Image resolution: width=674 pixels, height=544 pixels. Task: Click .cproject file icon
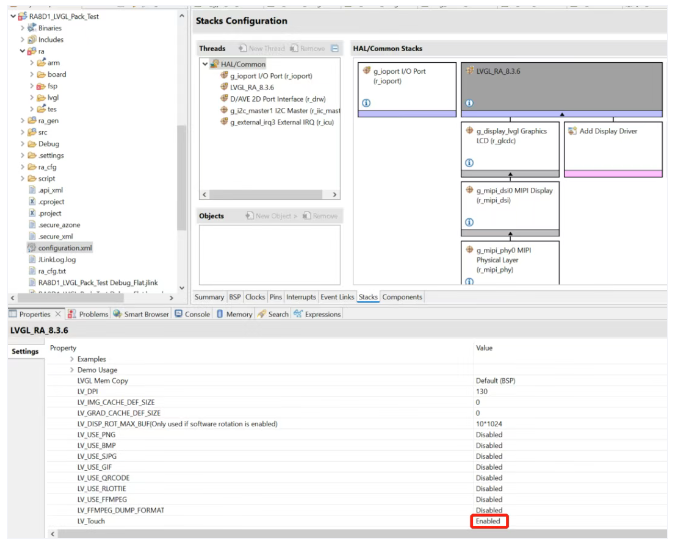click(32, 202)
